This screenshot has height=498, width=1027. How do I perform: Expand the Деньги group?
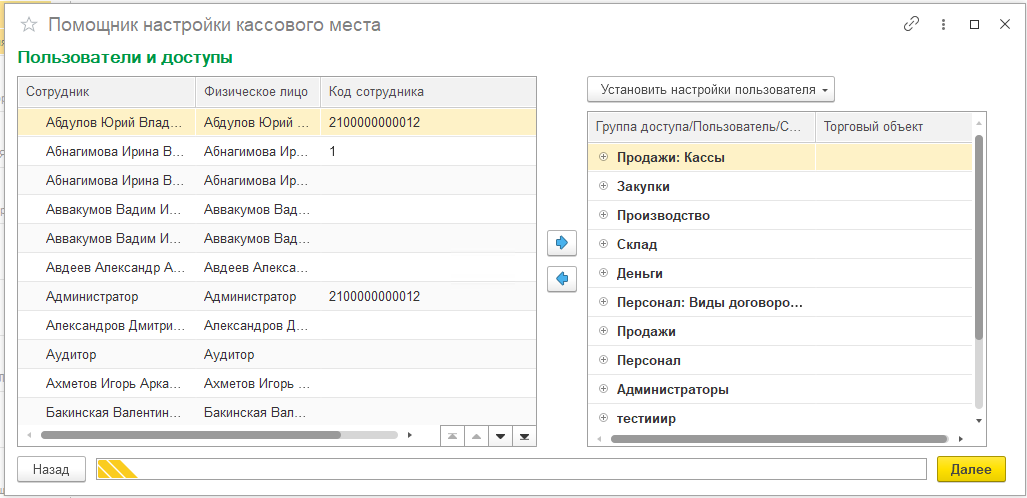[603, 273]
